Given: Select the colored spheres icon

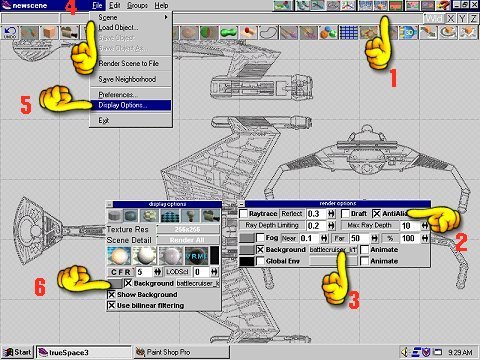Looking at the screenshot, I should [328, 33].
